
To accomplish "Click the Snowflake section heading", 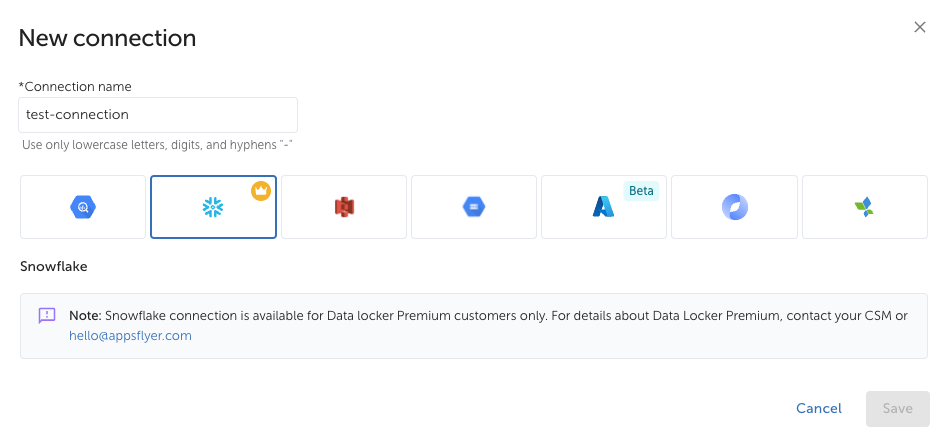I will pos(54,267).
